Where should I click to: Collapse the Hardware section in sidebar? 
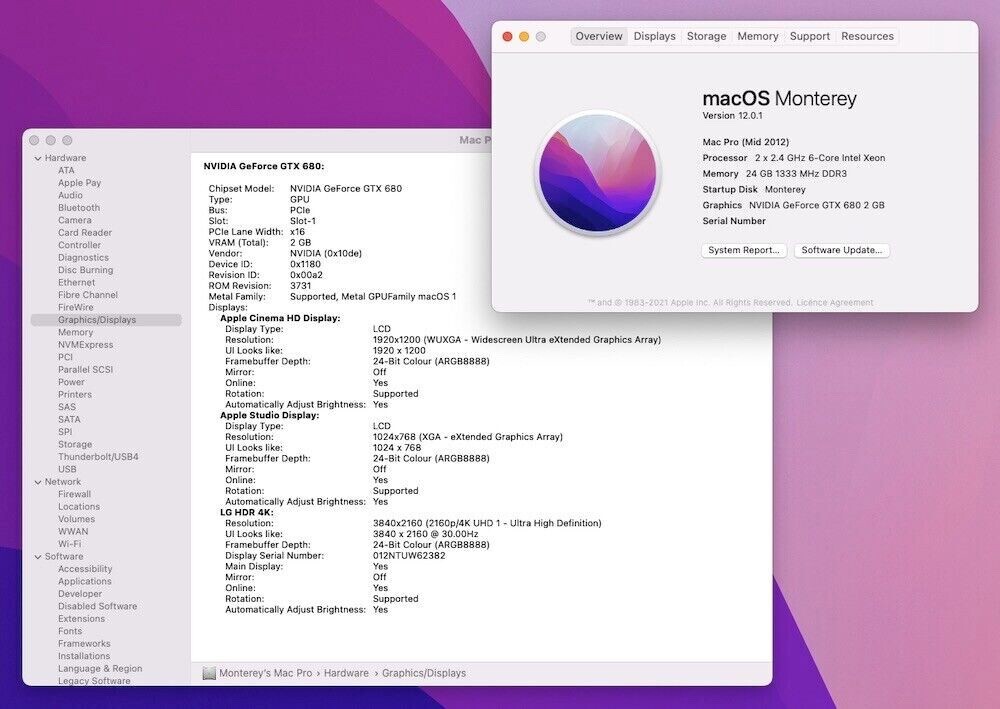click(38, 158)
